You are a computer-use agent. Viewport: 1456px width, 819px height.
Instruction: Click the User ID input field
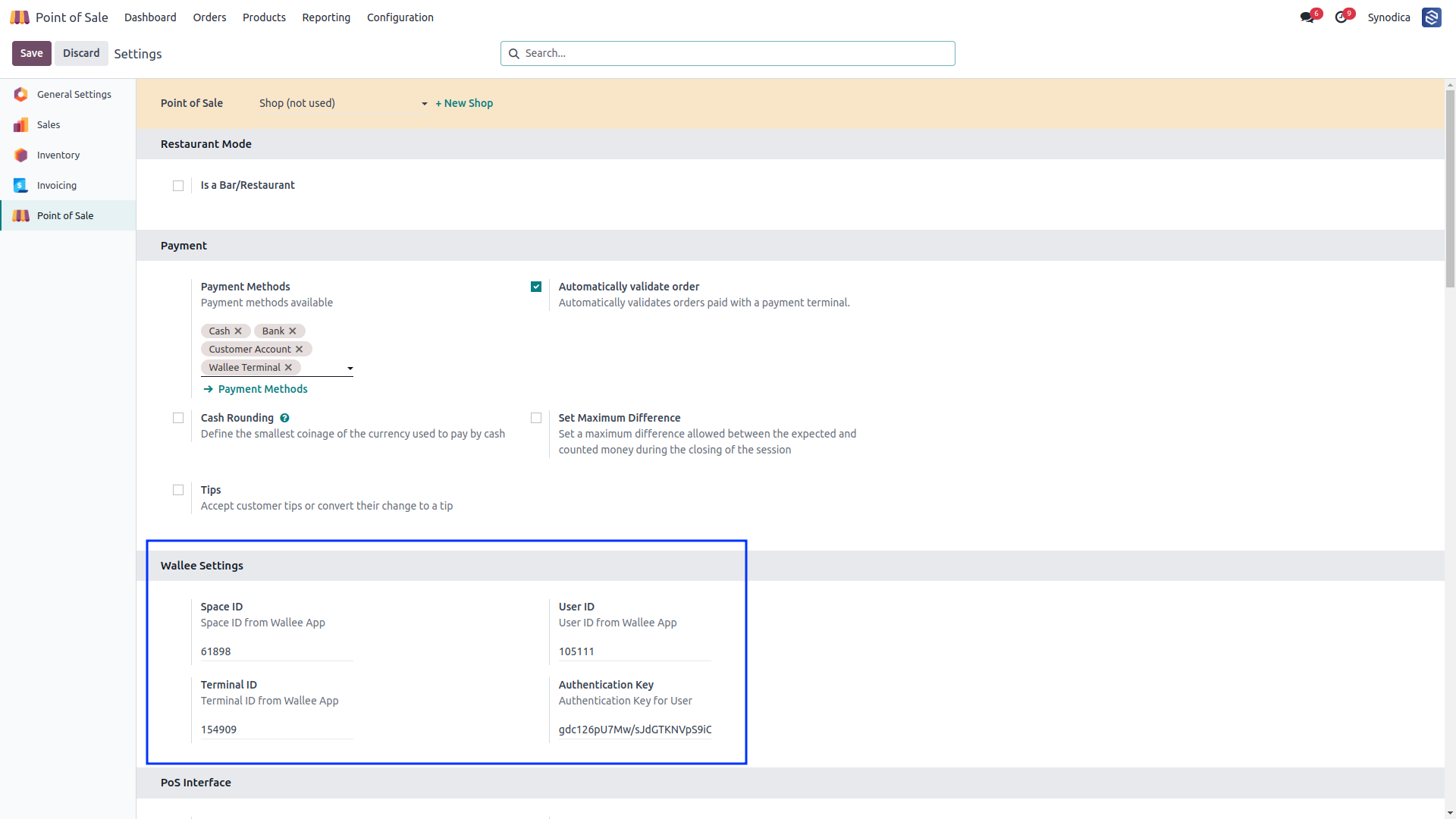635,651
